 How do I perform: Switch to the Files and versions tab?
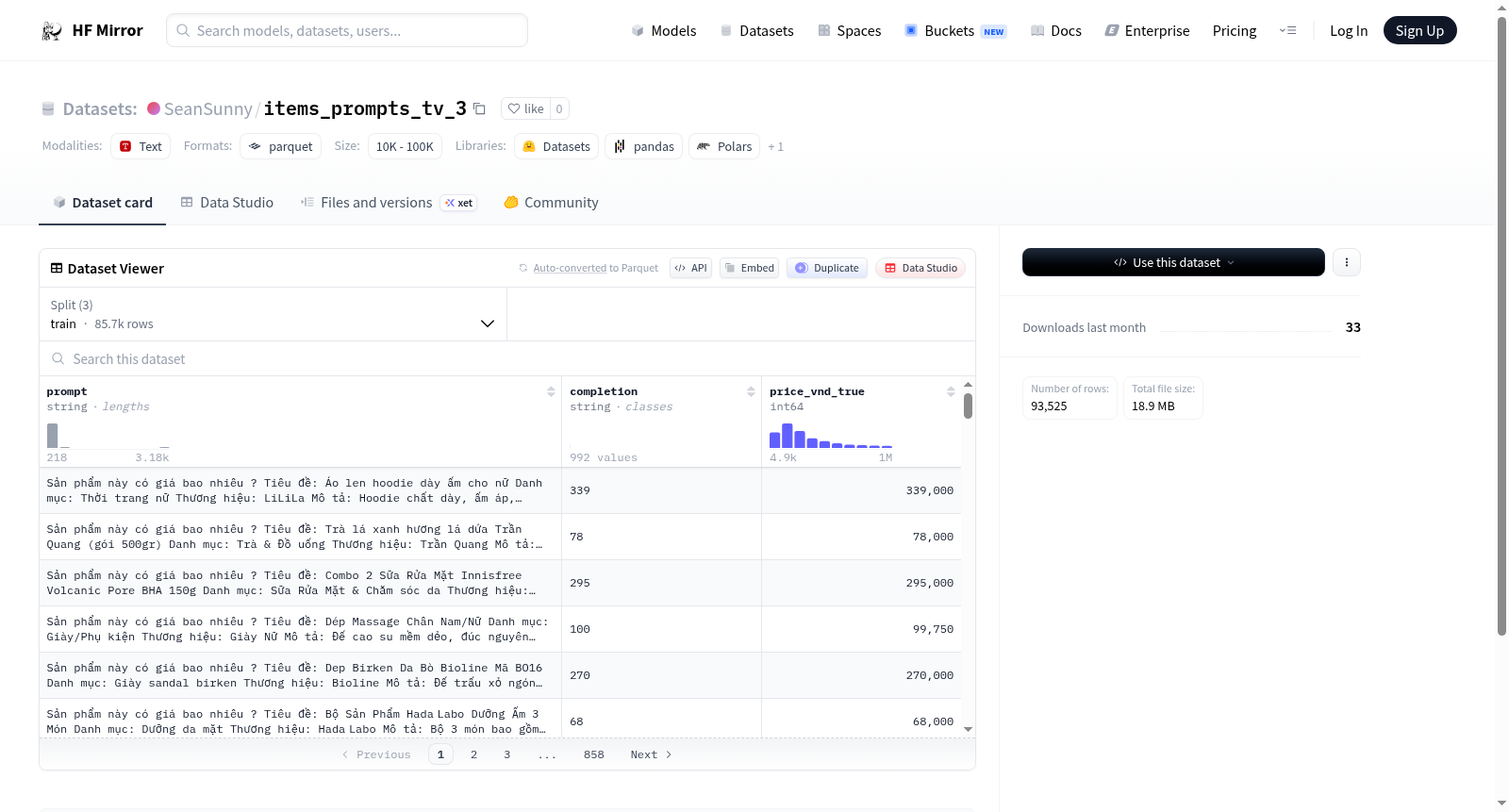tap(389, 202)
